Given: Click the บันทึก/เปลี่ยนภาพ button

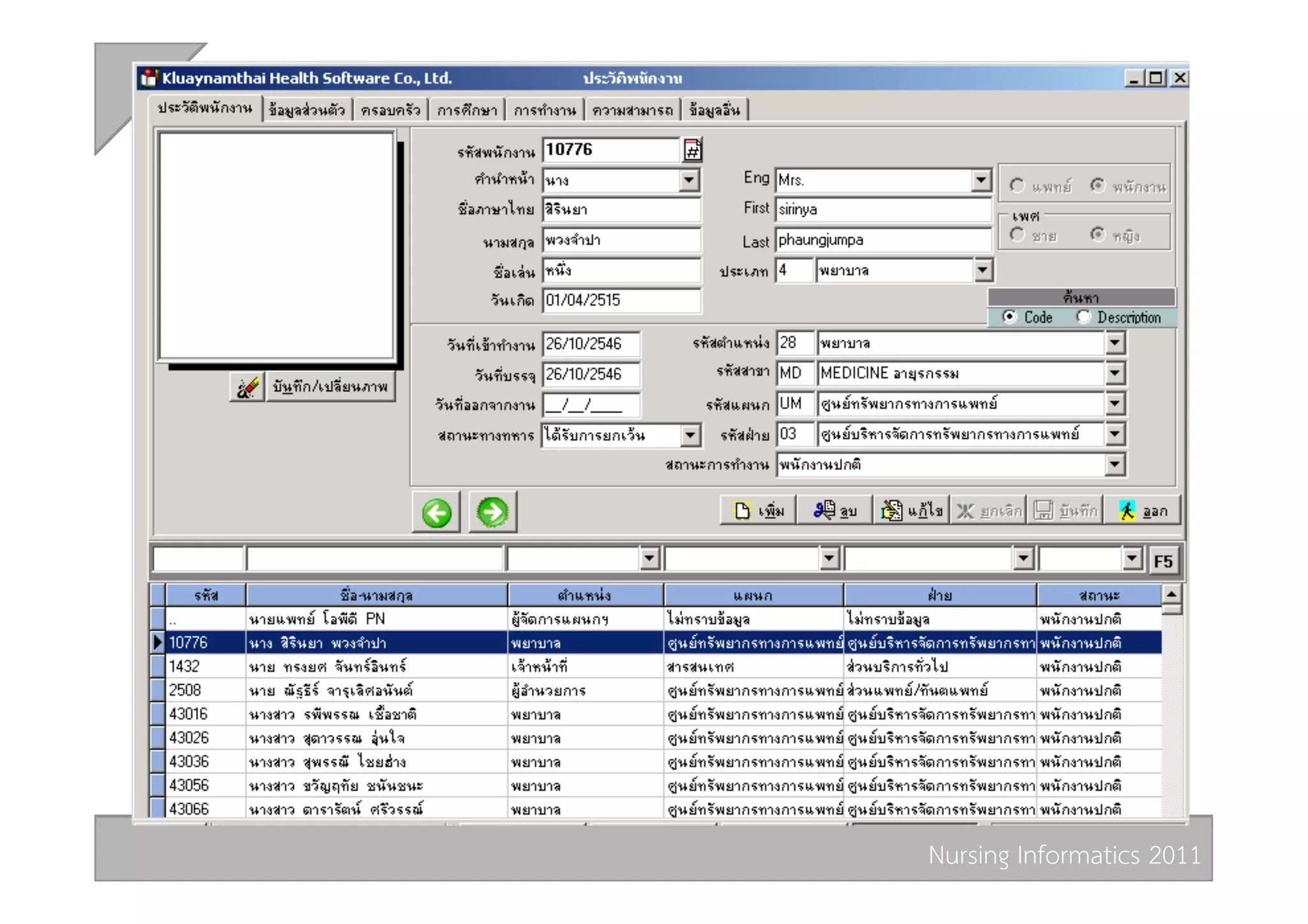Looking at the screenshot, I should tap(330, 387).
